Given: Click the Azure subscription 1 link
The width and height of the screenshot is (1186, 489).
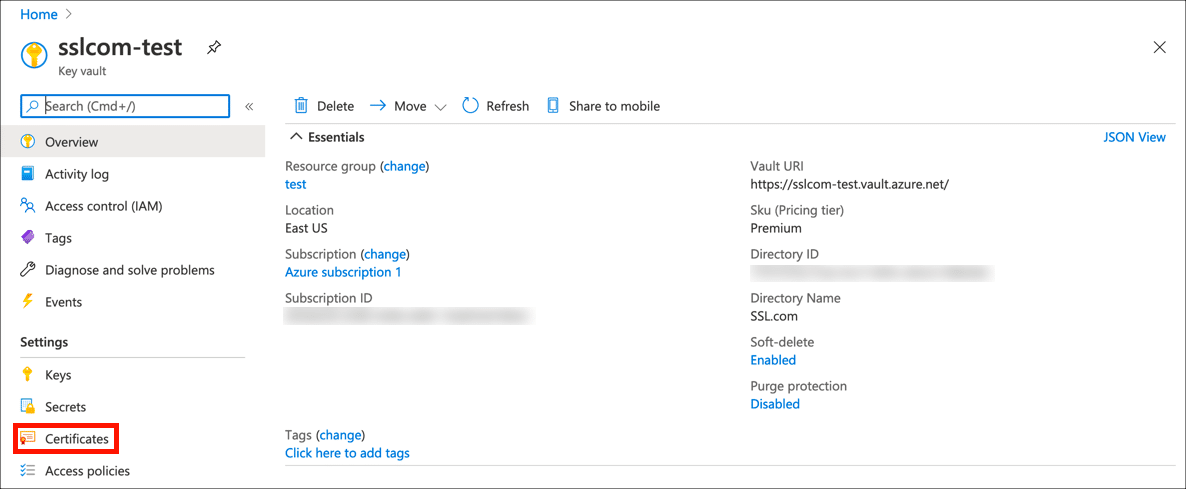Looking at the screenshot, I should click(x=343, y=272).
